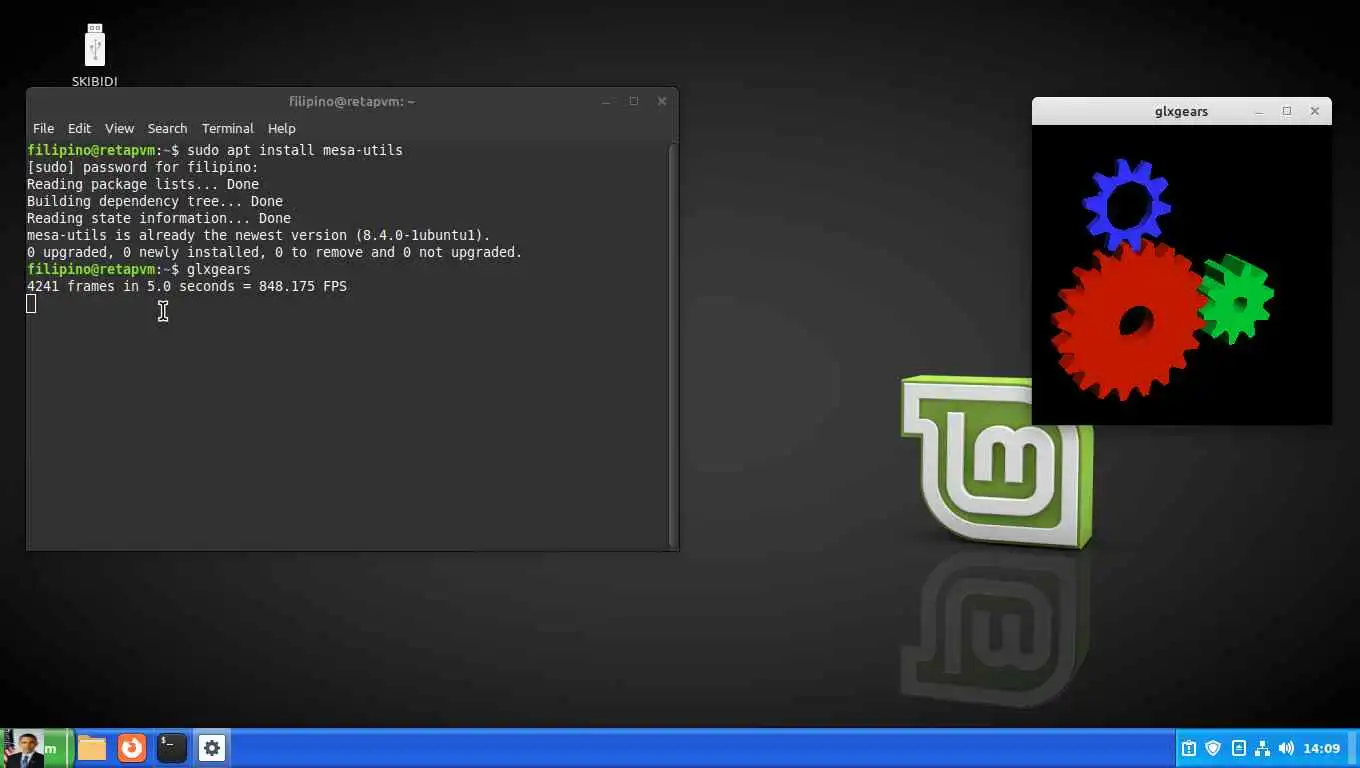Screen dimensions: 1360x768
Task: Click the 'Reading state information... Done' line
Action: coord(159,218)
